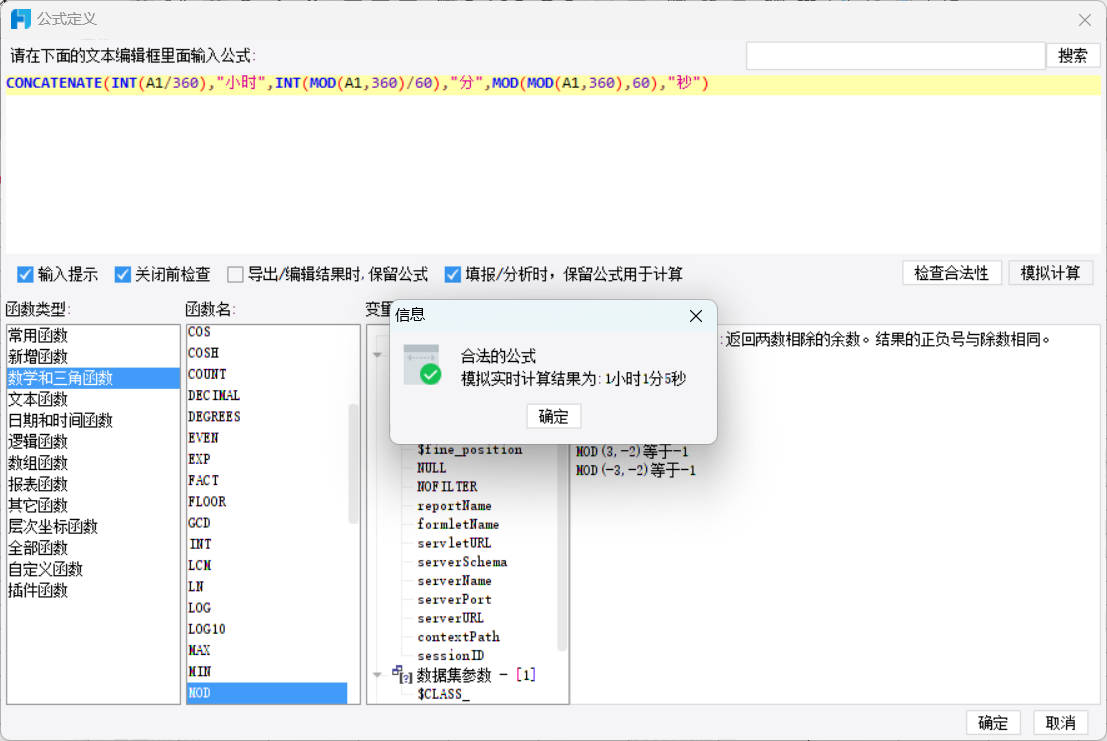The image size is (1107, 741).
Task: Select the COUNT function
Action: [x=268, y=374]
